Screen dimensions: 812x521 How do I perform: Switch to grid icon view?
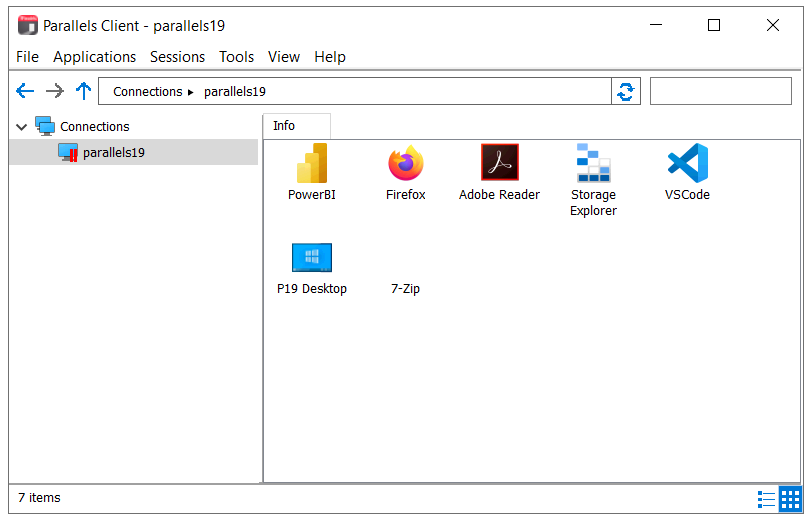coord(790,499)
